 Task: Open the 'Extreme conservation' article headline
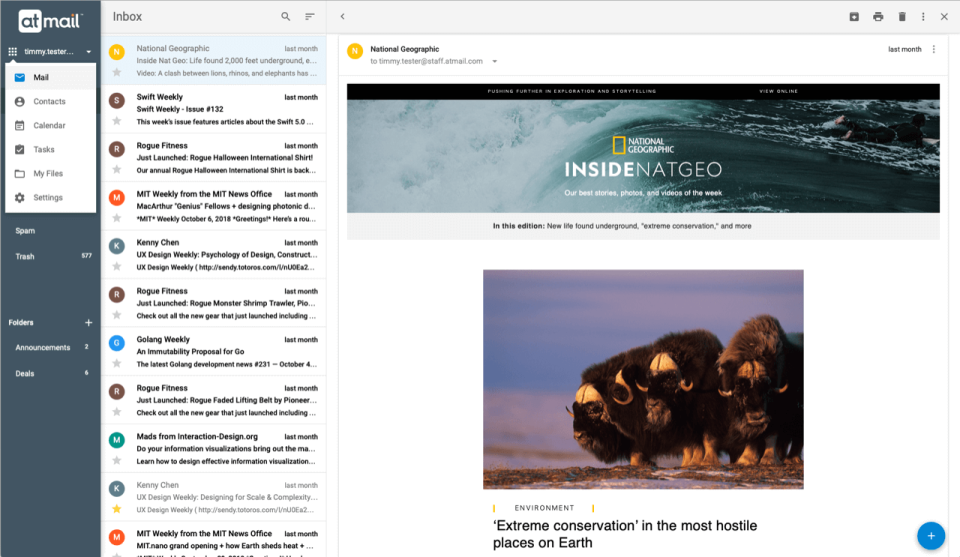[x=624, y=534]
